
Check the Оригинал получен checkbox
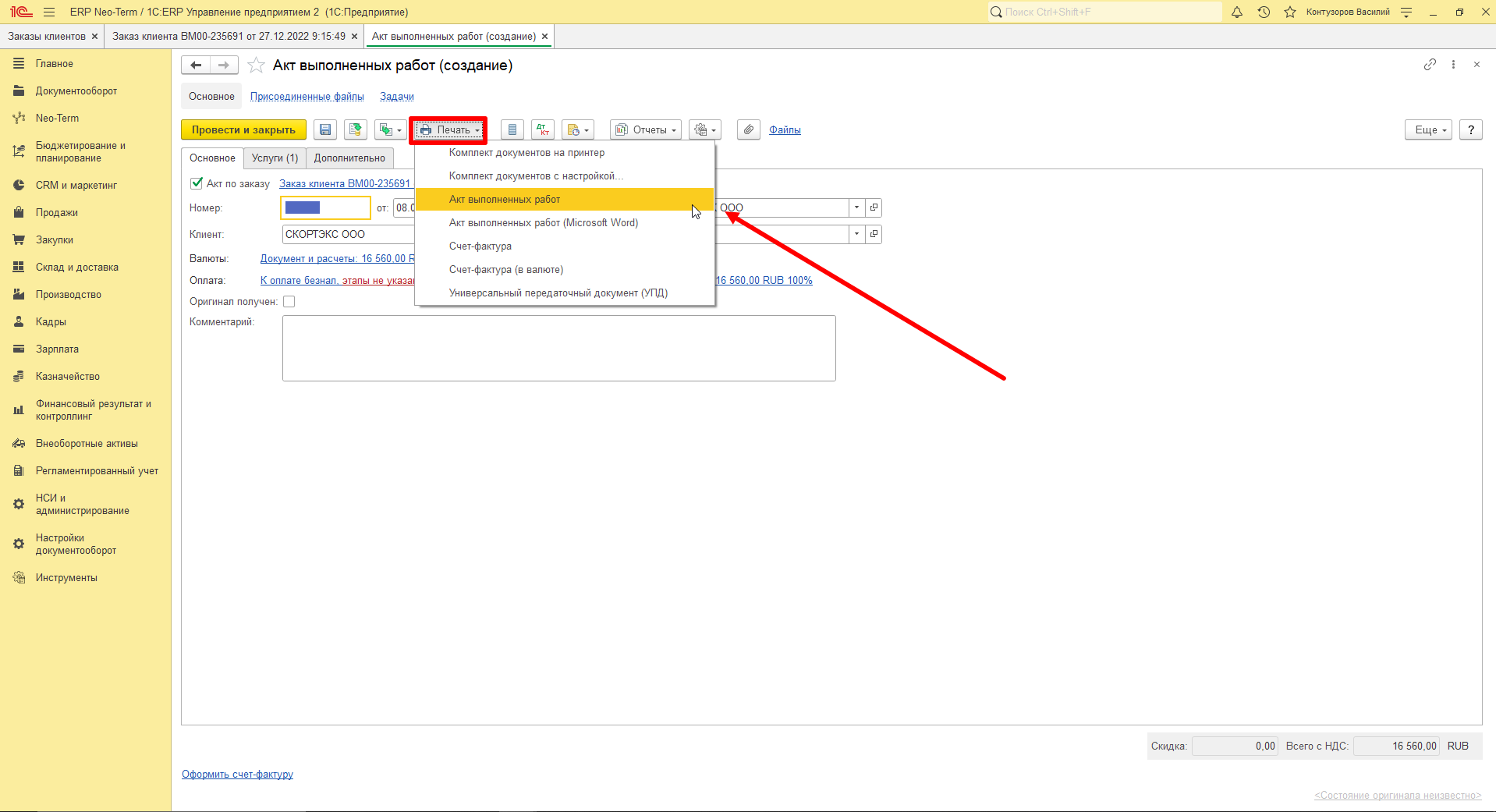[289, 302]
